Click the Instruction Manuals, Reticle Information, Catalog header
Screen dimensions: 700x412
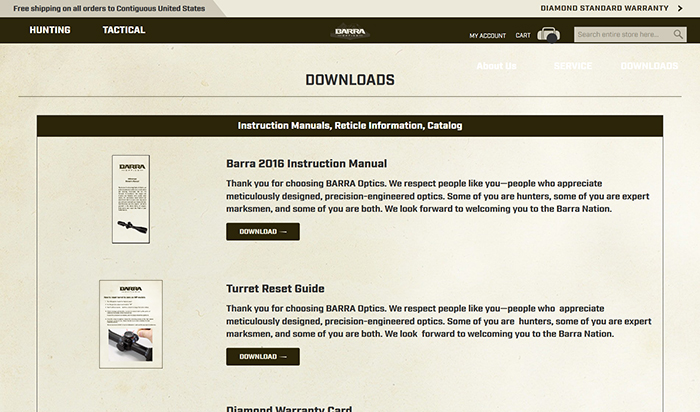(350, 126)
